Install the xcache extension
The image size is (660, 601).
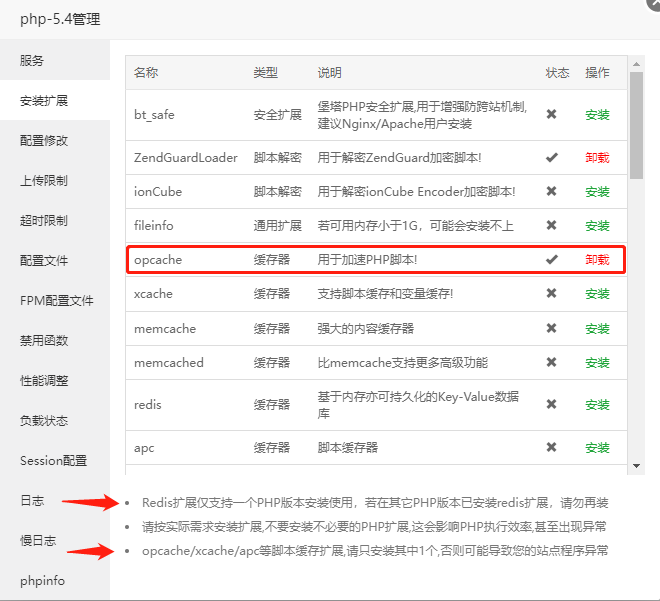597,293
